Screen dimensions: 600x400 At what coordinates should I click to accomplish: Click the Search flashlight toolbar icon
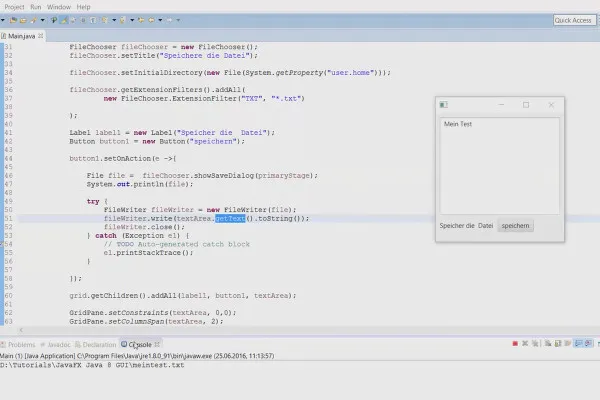click(x=33, y=20)
